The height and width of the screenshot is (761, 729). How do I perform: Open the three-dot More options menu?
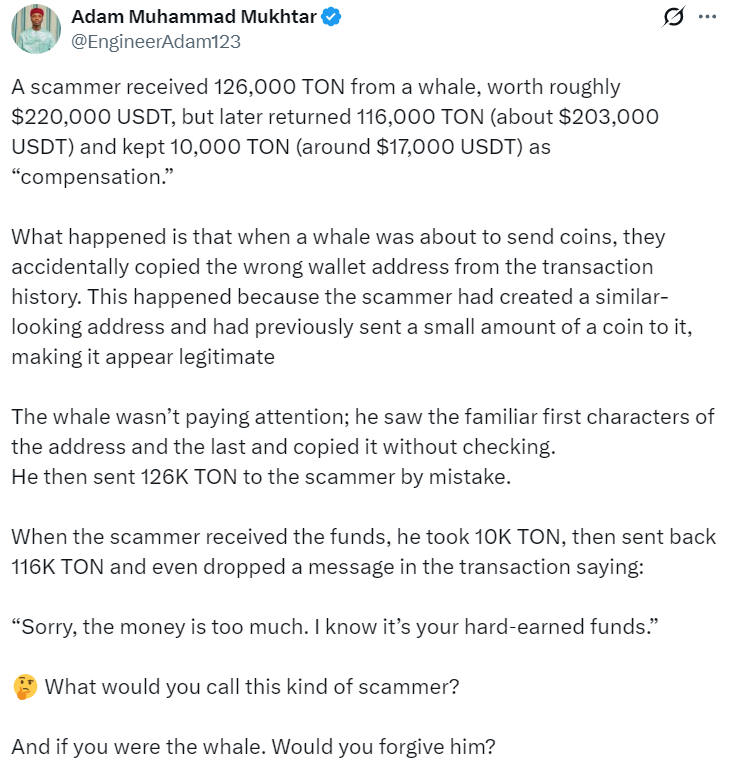707,17
